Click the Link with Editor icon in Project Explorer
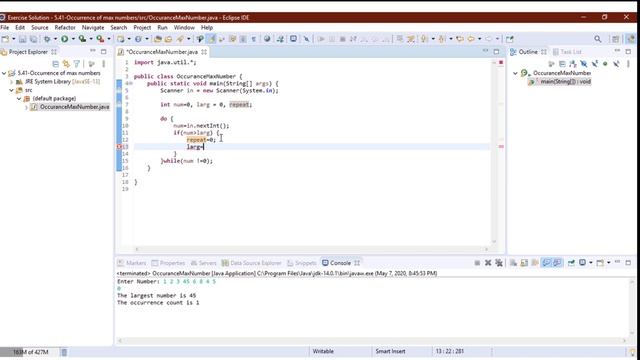Image resolution: width=640 pixels, height=360 pixels. (66, 64)
